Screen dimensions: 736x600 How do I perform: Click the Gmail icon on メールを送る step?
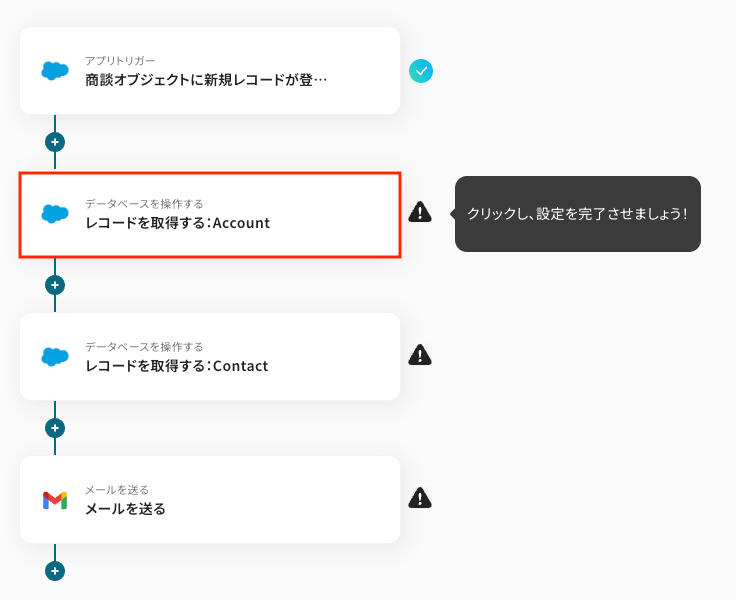point(55,500)
